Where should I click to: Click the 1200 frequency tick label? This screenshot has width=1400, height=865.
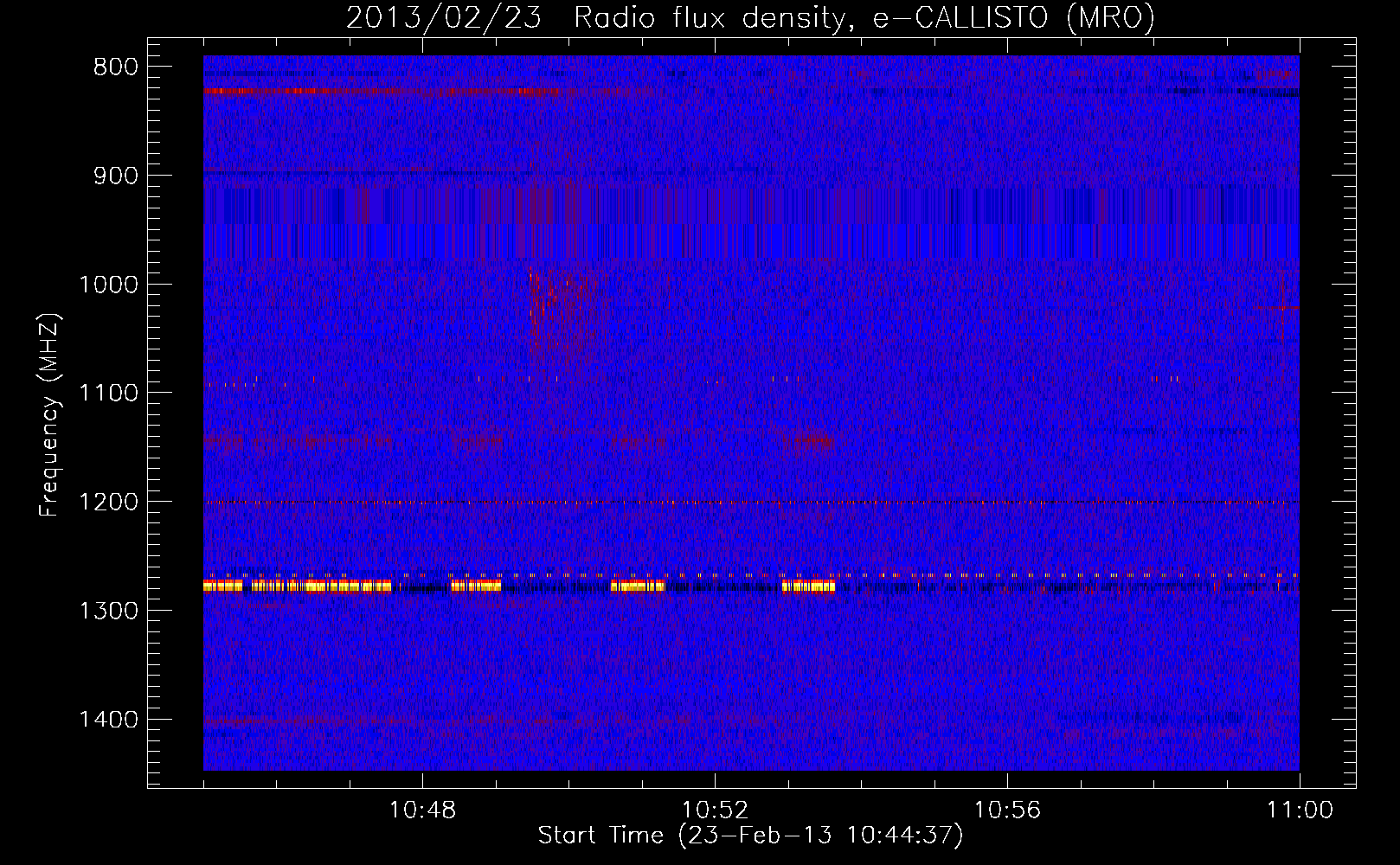click(x=108, y=502)
